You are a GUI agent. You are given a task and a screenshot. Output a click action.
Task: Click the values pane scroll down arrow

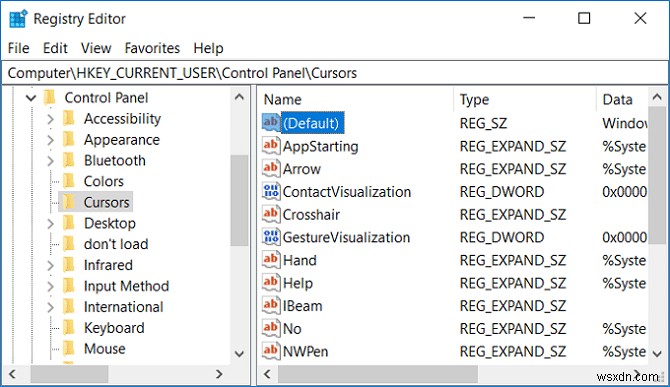(x=657, y=354)
